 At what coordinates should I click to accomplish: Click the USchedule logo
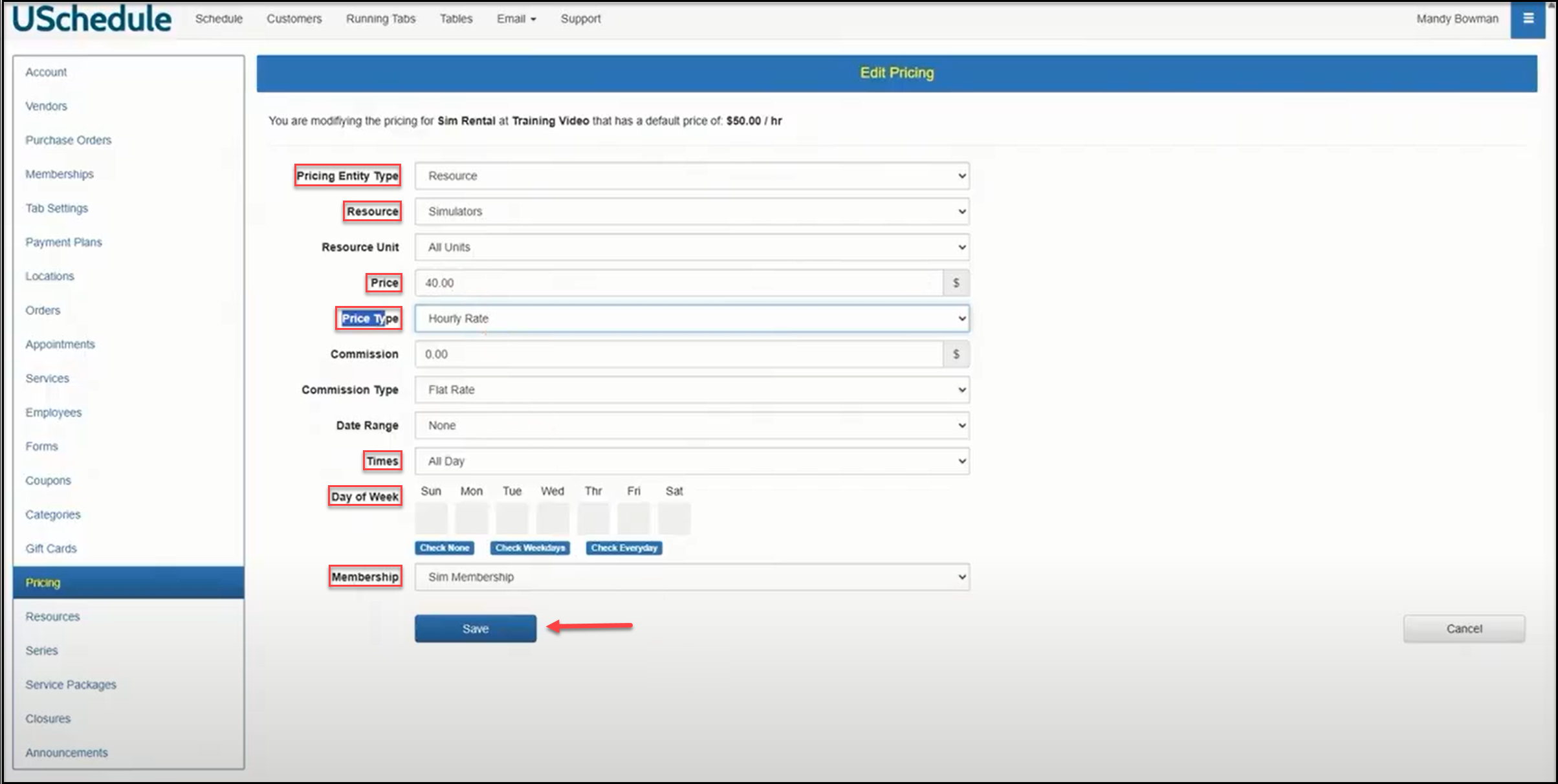click(x=92, y=19)
